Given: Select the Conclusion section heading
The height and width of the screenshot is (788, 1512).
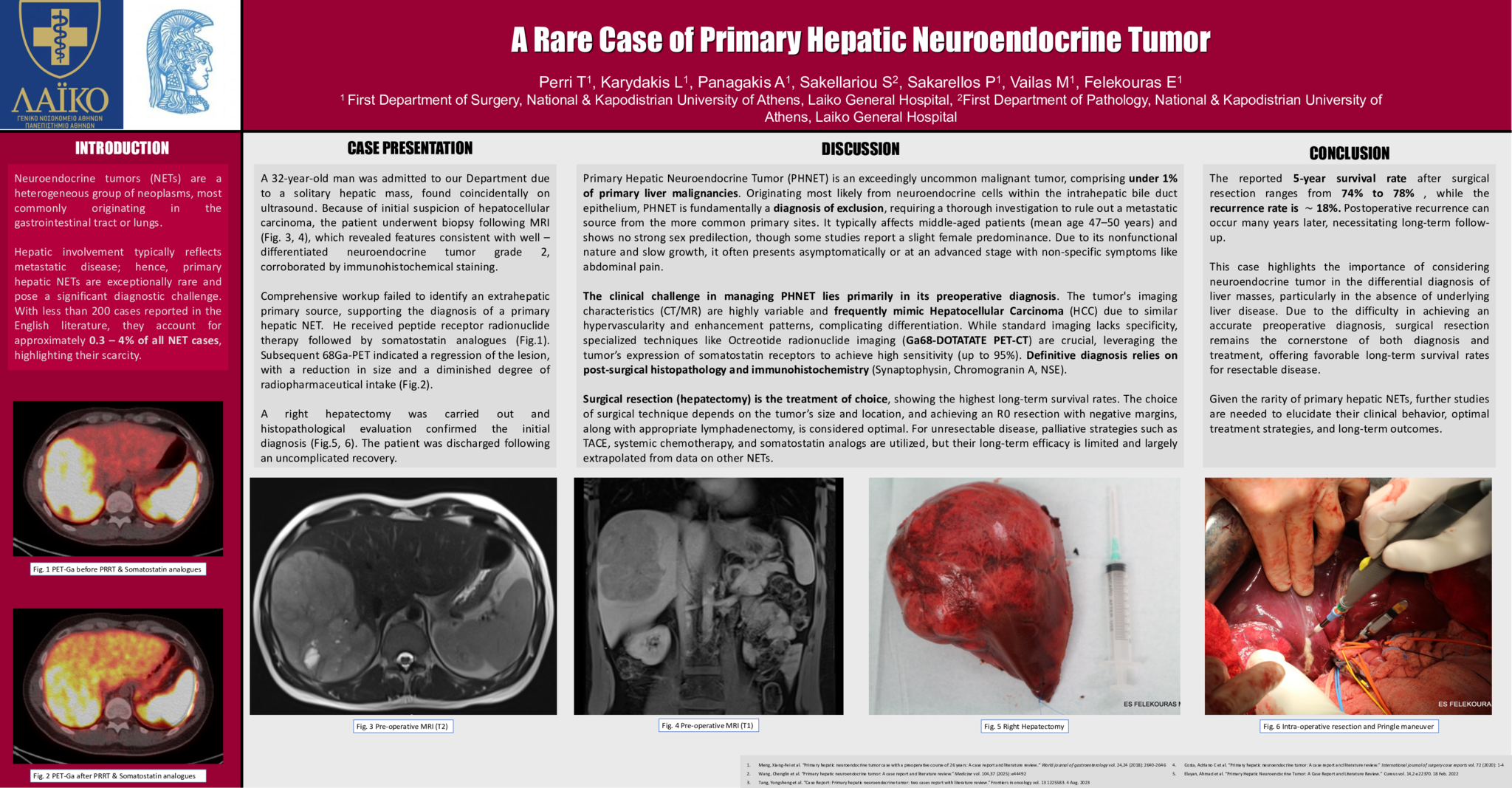Looking at the screenshot, I should 1349,154.
